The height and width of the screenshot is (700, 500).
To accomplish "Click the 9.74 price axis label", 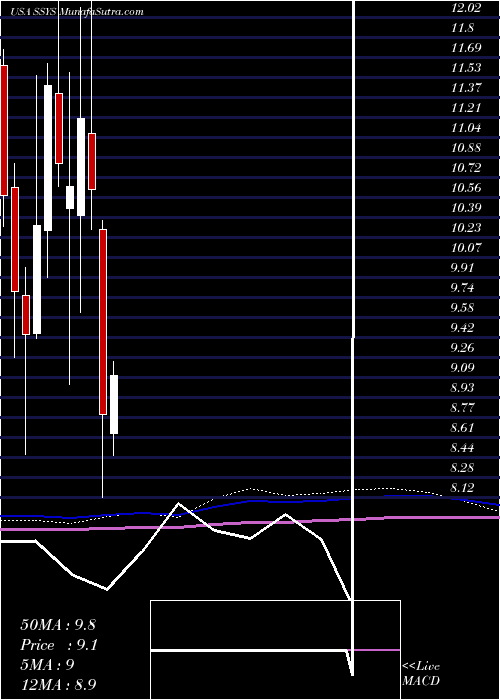I will tap(462, 288).
